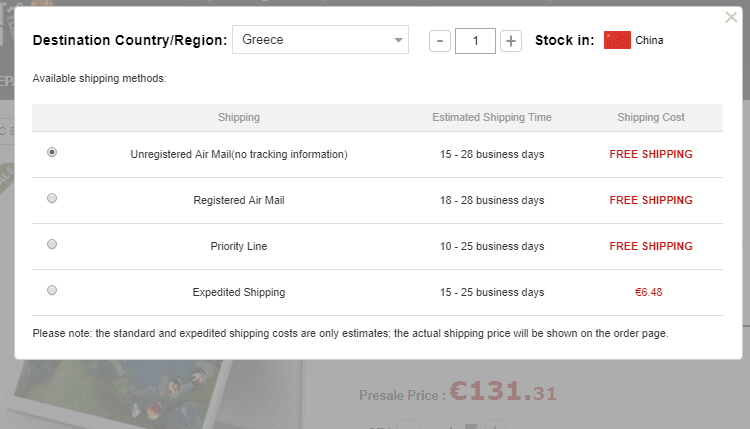Viewport: 750px width, 429px height.
Task: Click the China flag icon
Action: [x=617, y=40]
